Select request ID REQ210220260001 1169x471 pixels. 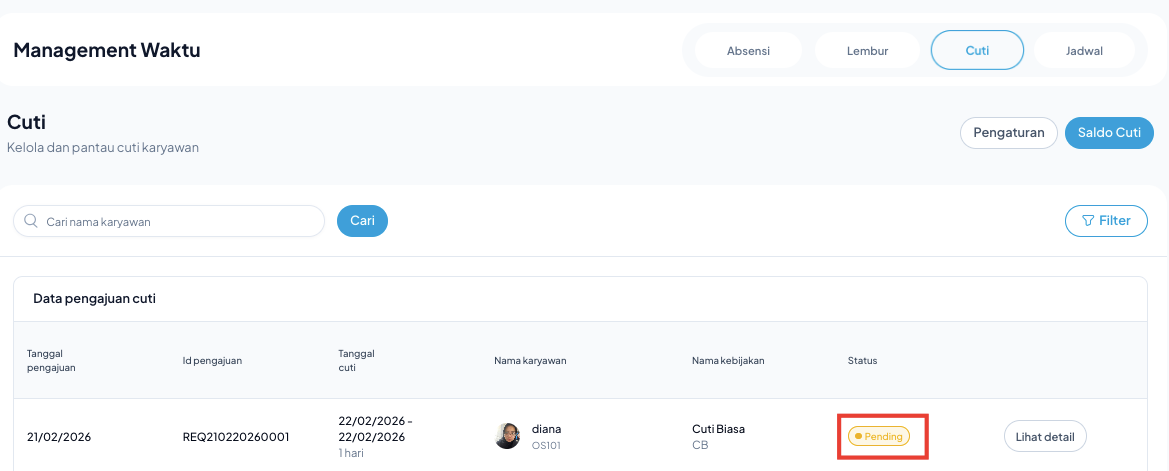point(235,437)
